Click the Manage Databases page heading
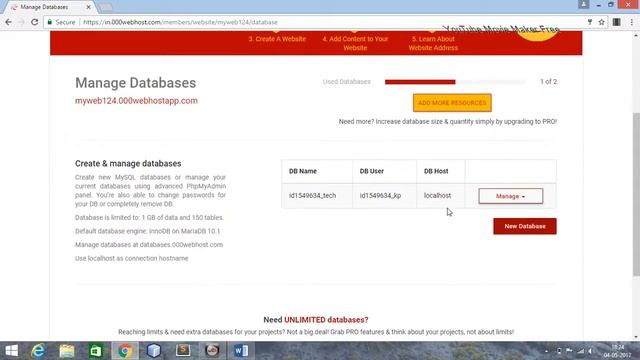Screen dimensions: 640x360 coord(136,83)
